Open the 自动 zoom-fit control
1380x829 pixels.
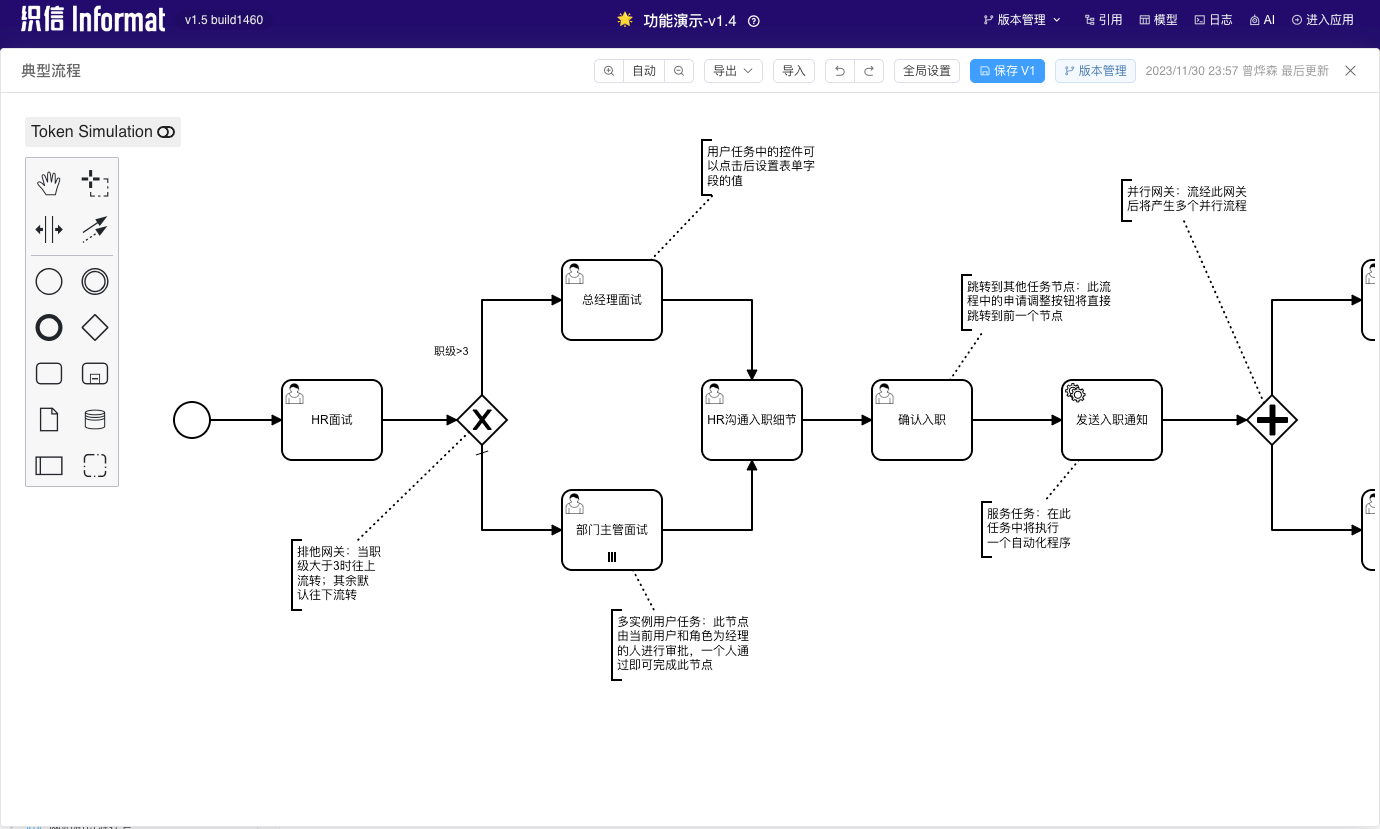(x=644, y=70)
